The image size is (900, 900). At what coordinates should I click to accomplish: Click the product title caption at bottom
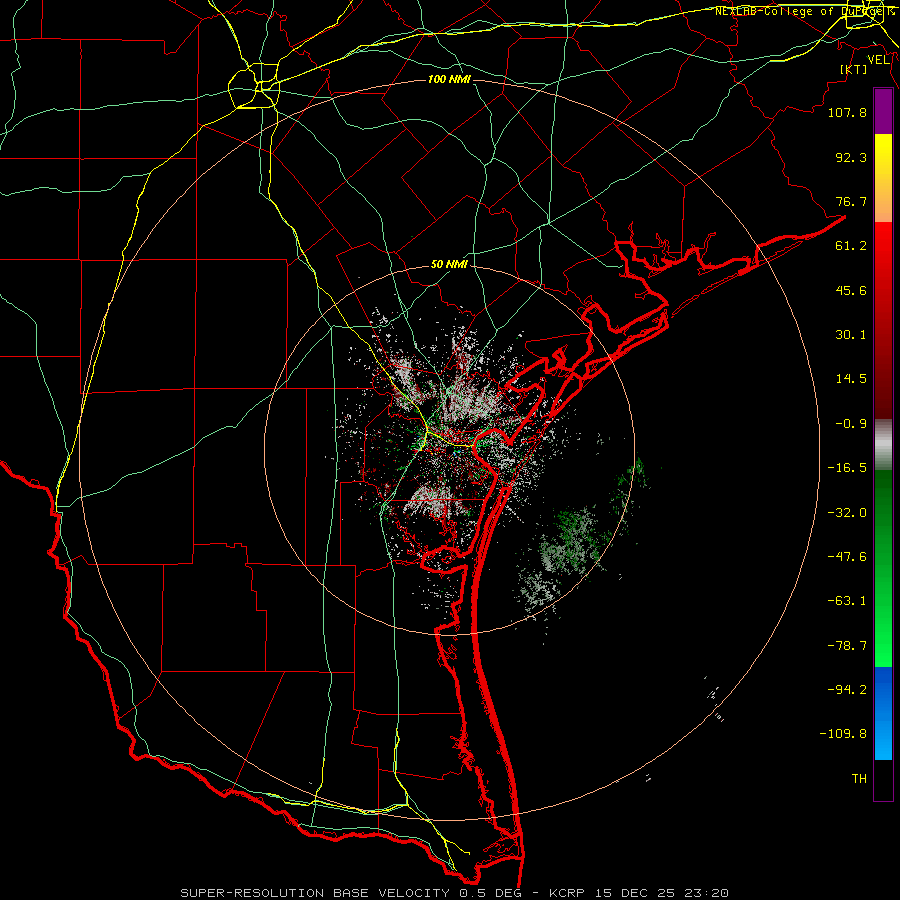click(455, 893)
